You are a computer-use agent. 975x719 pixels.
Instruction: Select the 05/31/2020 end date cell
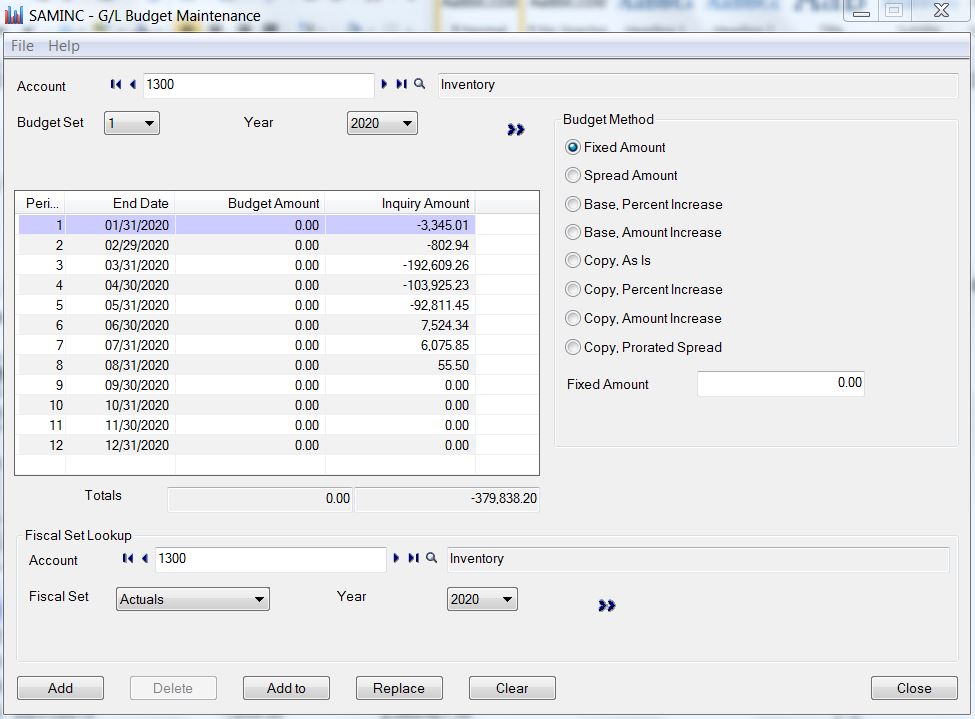(121, 305)
